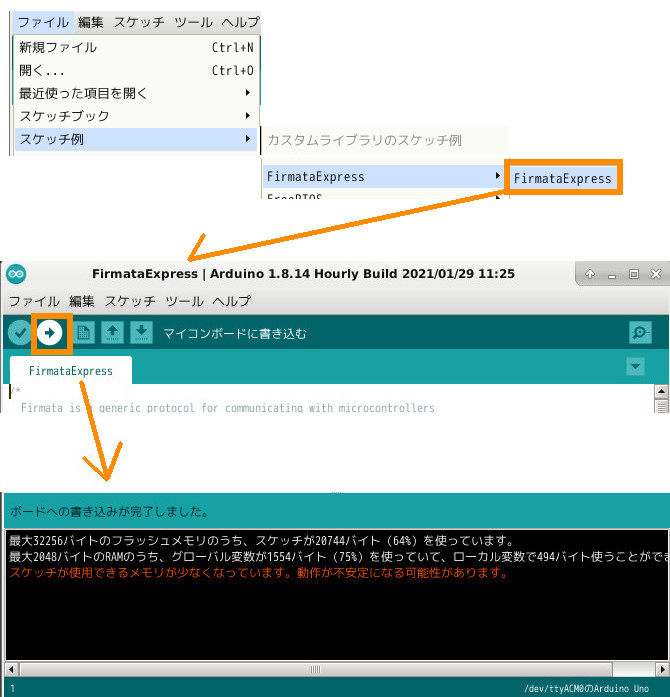
Task: Click ヘルプ in the top menu bar
Action: 240,22
